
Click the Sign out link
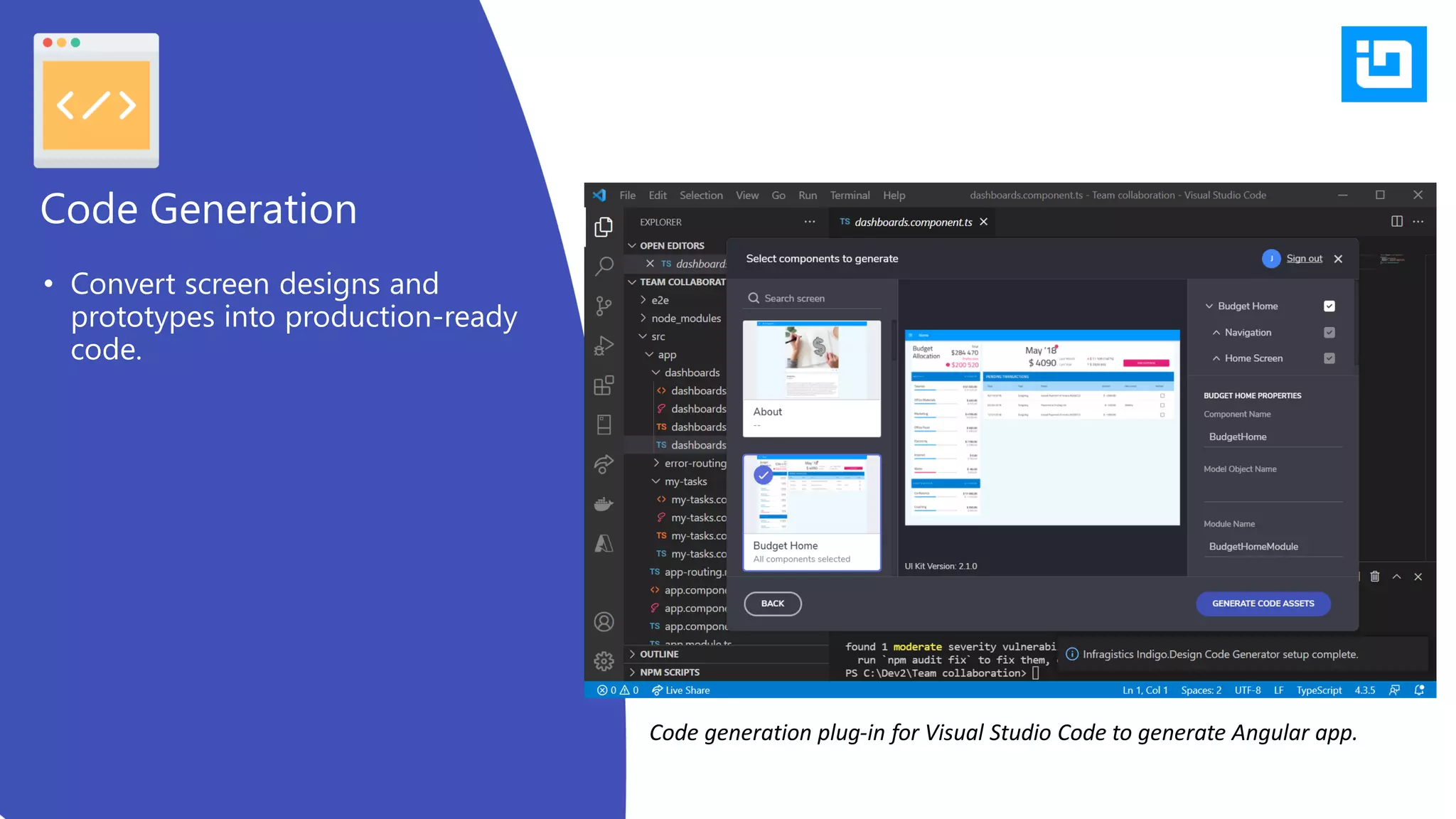(x=1305, y=259)
